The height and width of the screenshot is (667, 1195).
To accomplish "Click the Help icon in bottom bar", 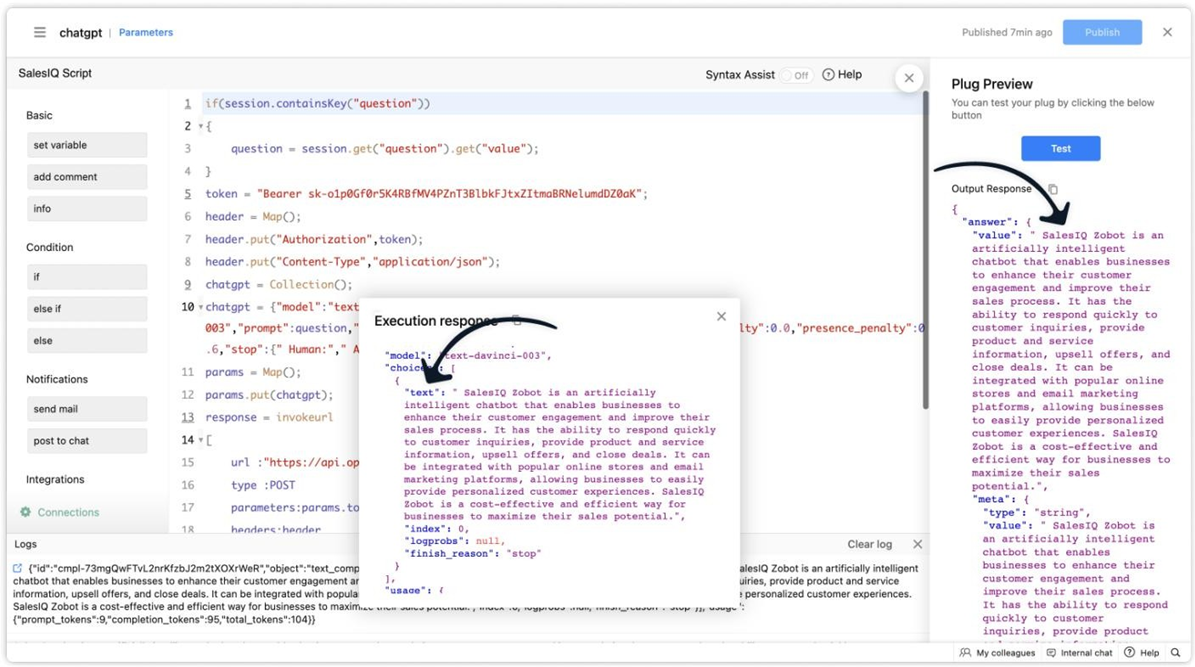I will [1129, 653].
